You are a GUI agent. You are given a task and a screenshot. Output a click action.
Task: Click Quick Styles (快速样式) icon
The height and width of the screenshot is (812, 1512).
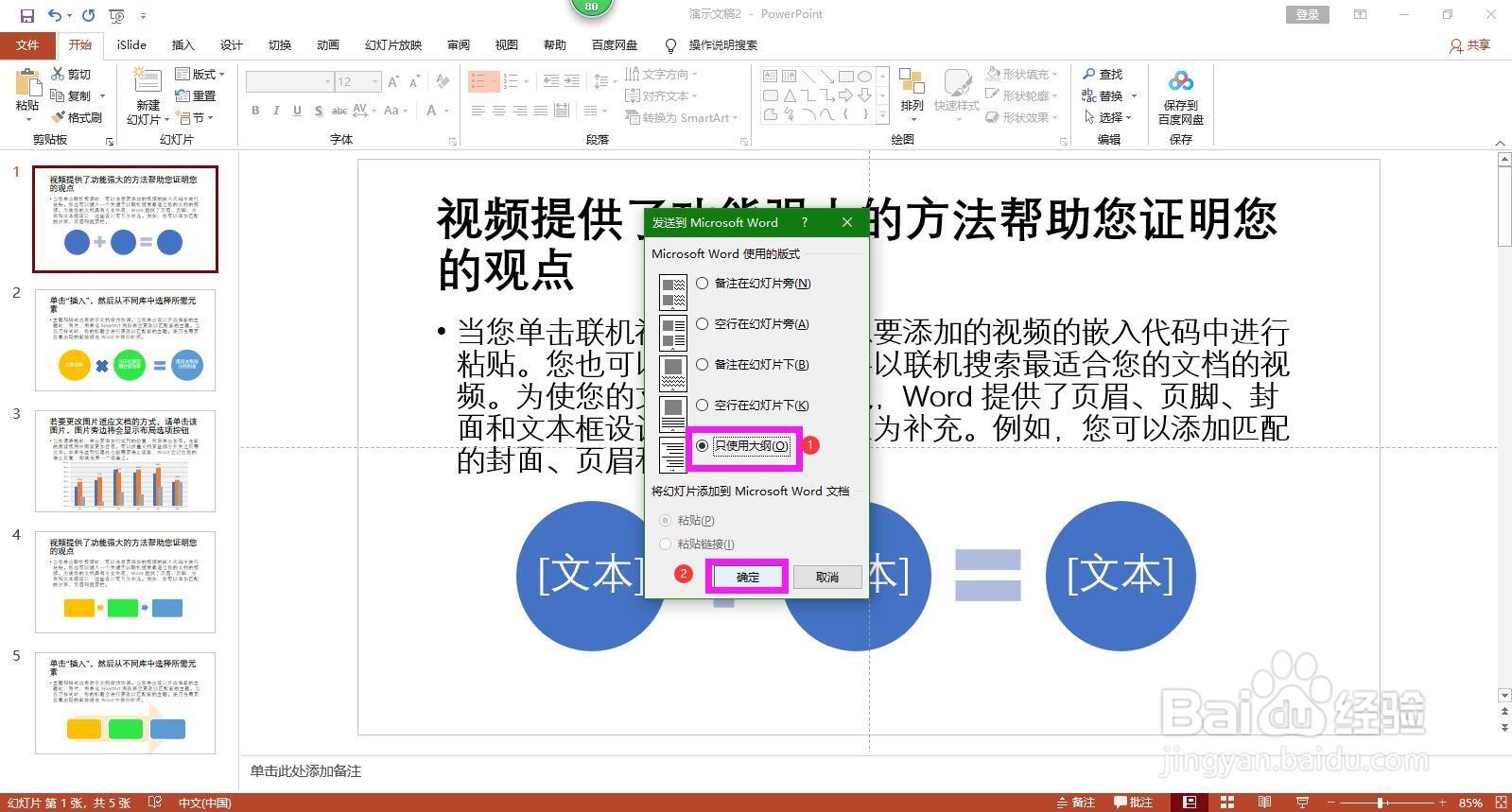[x=957, y=81]
